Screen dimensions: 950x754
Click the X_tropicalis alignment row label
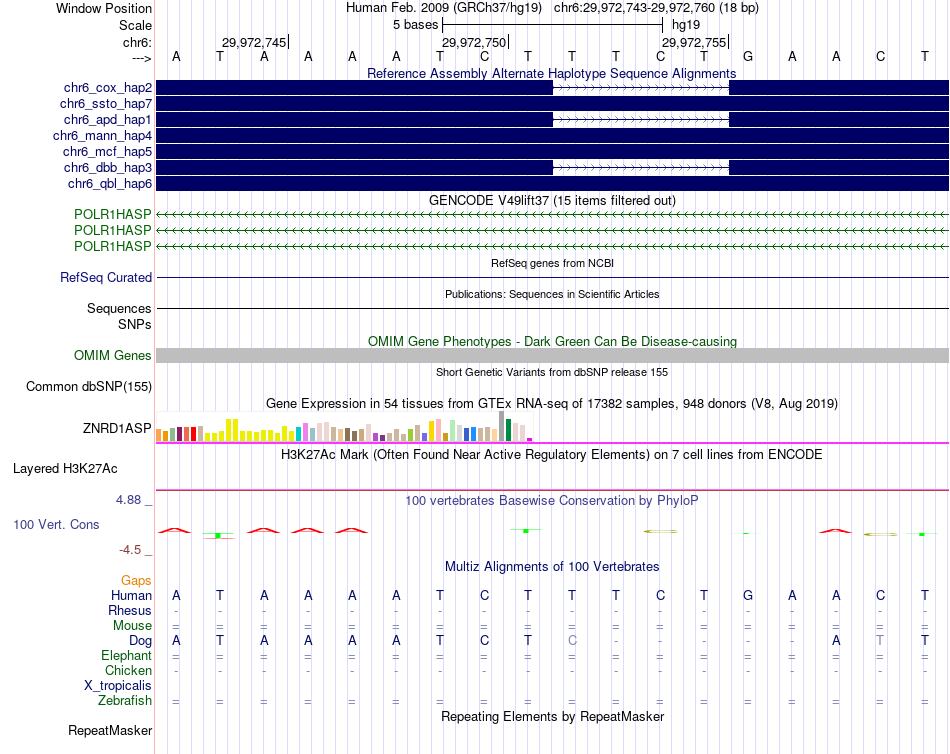pyautogui.click(x=118, y=686)
